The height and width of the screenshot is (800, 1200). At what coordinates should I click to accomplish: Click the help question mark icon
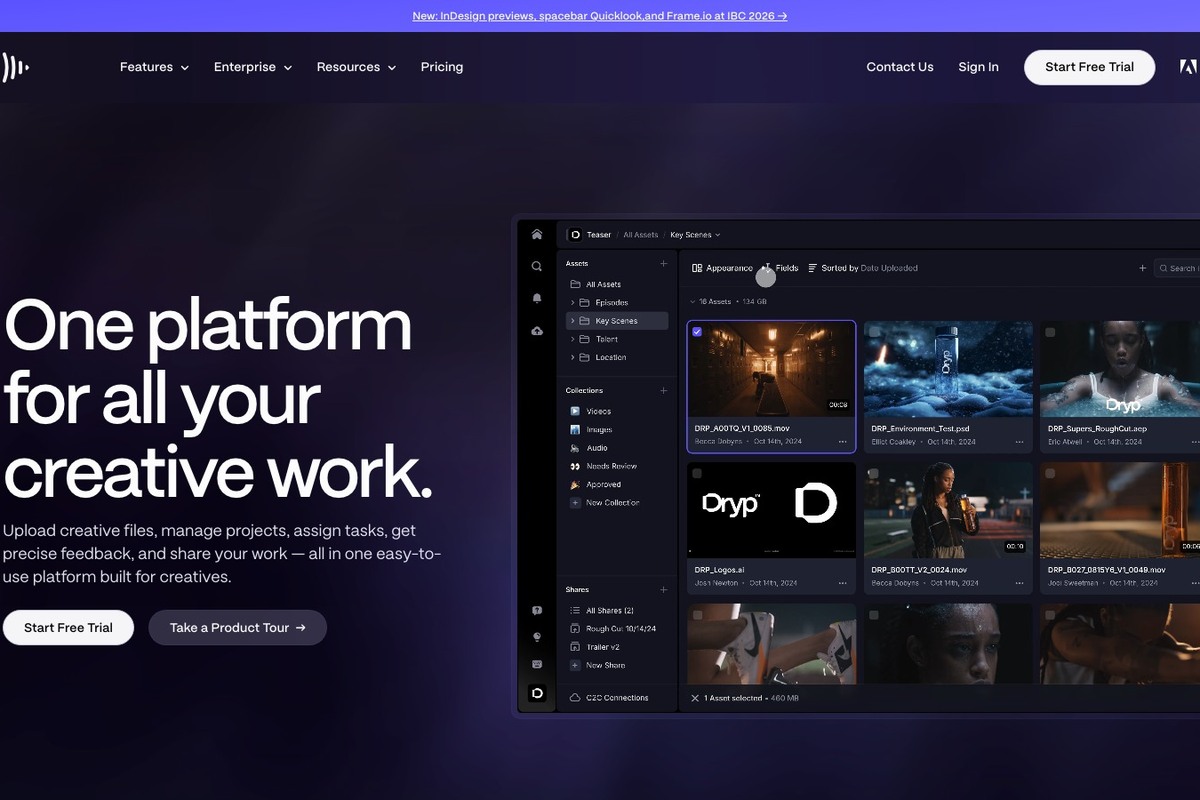[x=537, y=610]
